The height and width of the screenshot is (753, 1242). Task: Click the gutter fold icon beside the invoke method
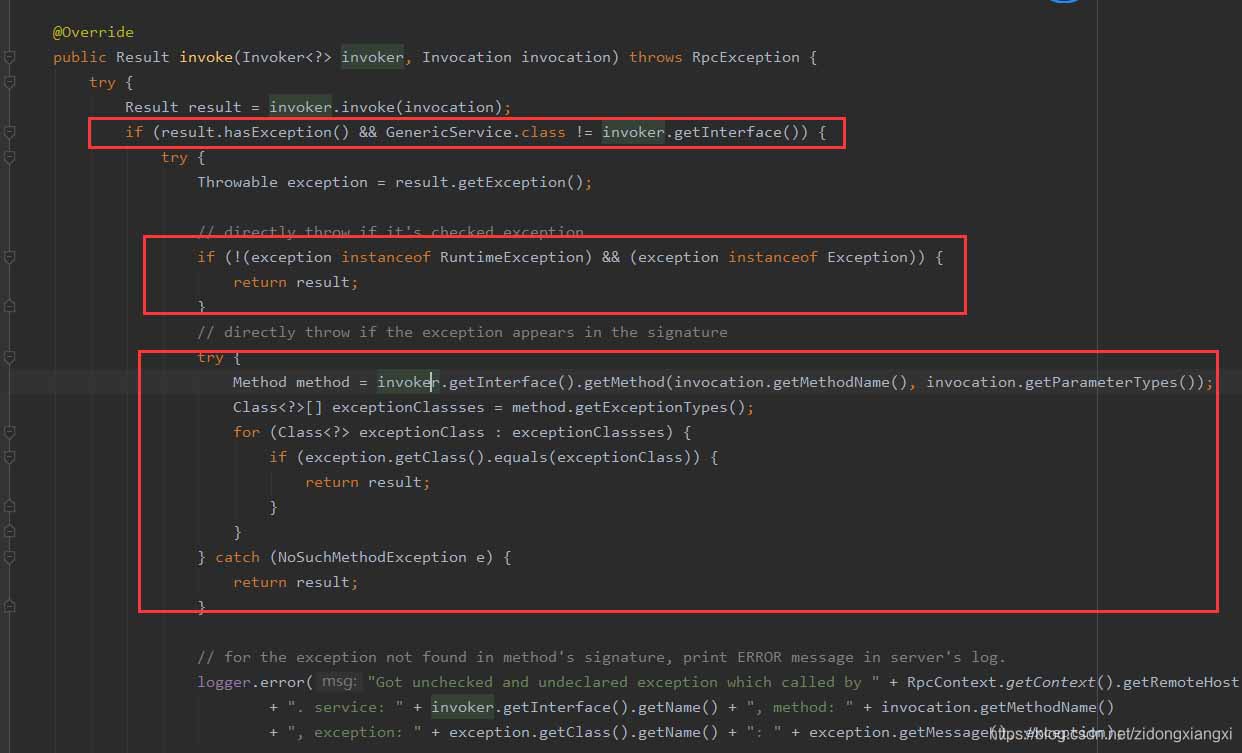(10, 57)
